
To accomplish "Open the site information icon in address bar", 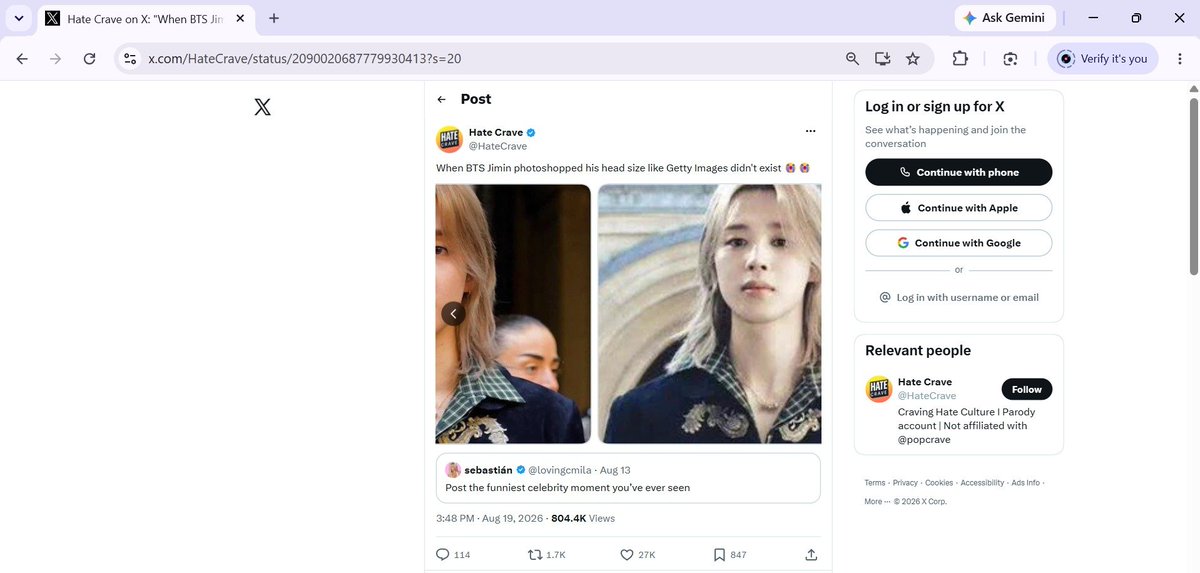I will point(129,59).
